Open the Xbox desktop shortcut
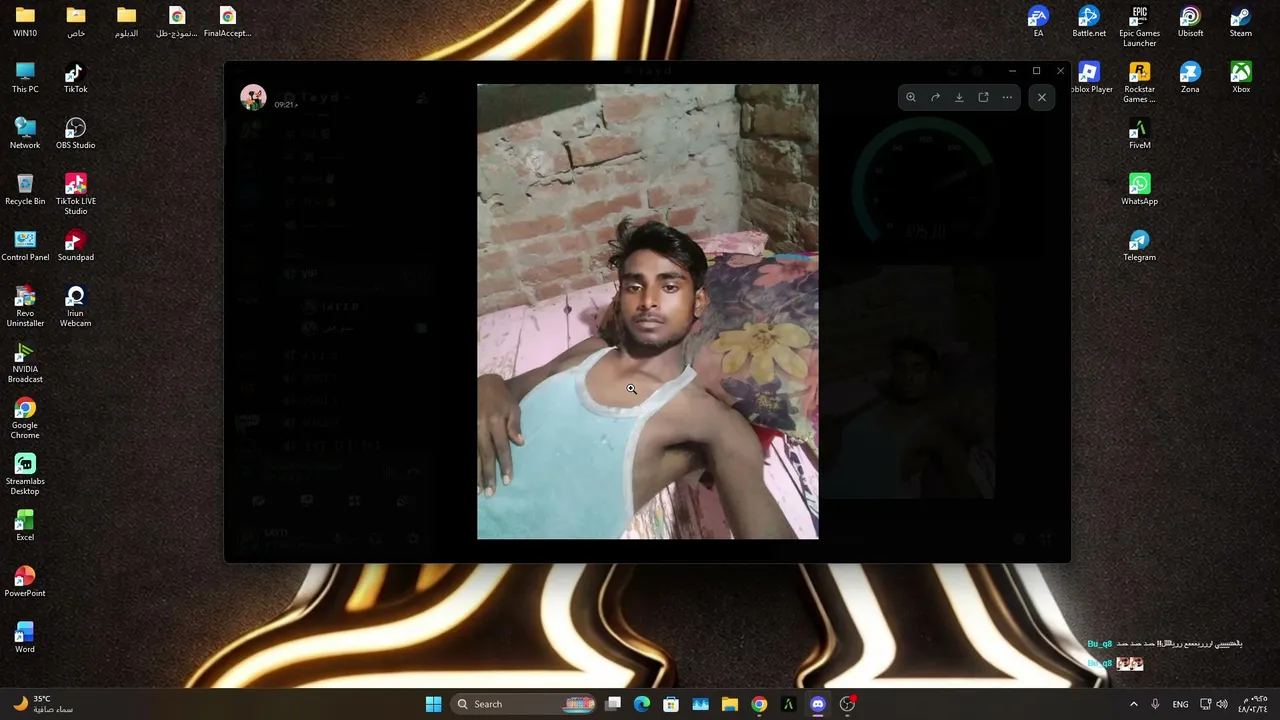This screenshot has height=720, width=1280. click(1241, 78)
